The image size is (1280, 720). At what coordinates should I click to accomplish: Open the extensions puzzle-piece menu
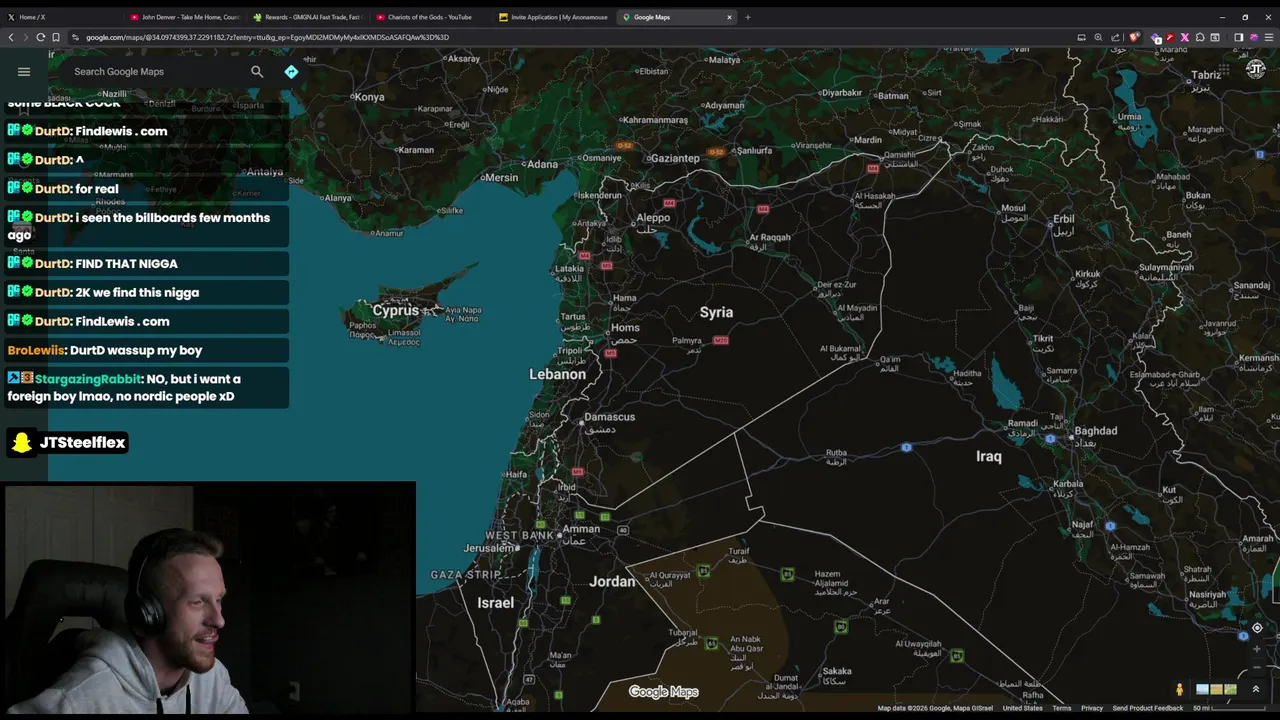point(1200,37)
